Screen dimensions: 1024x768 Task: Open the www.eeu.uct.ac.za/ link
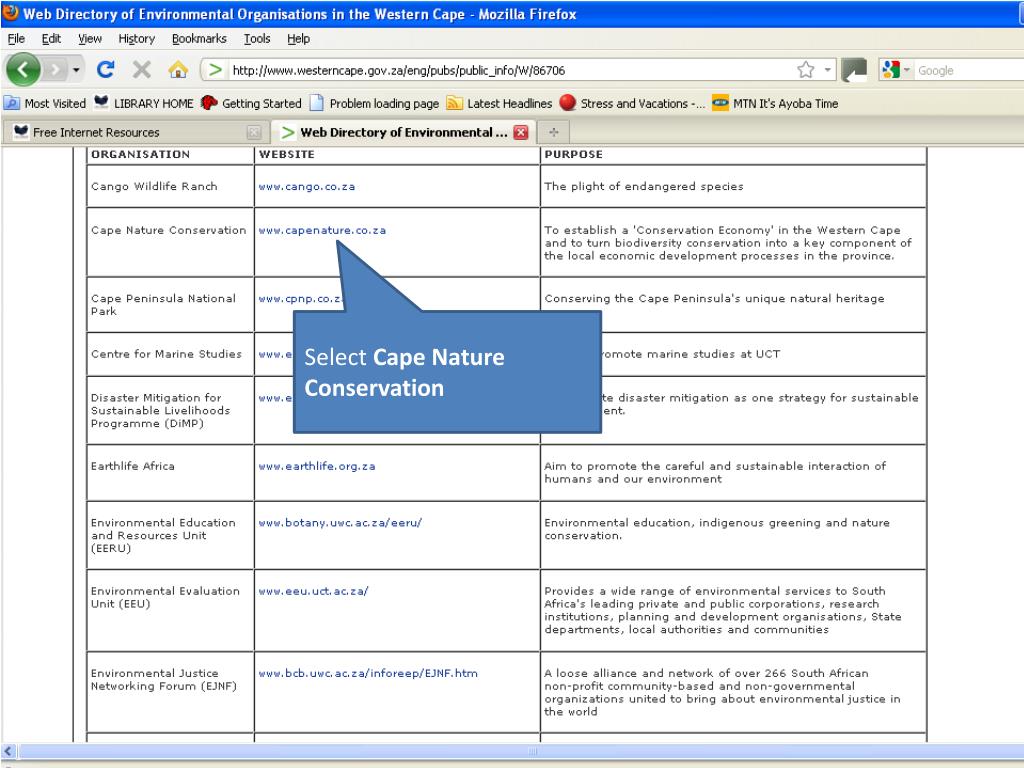click(x=313, y=591)
